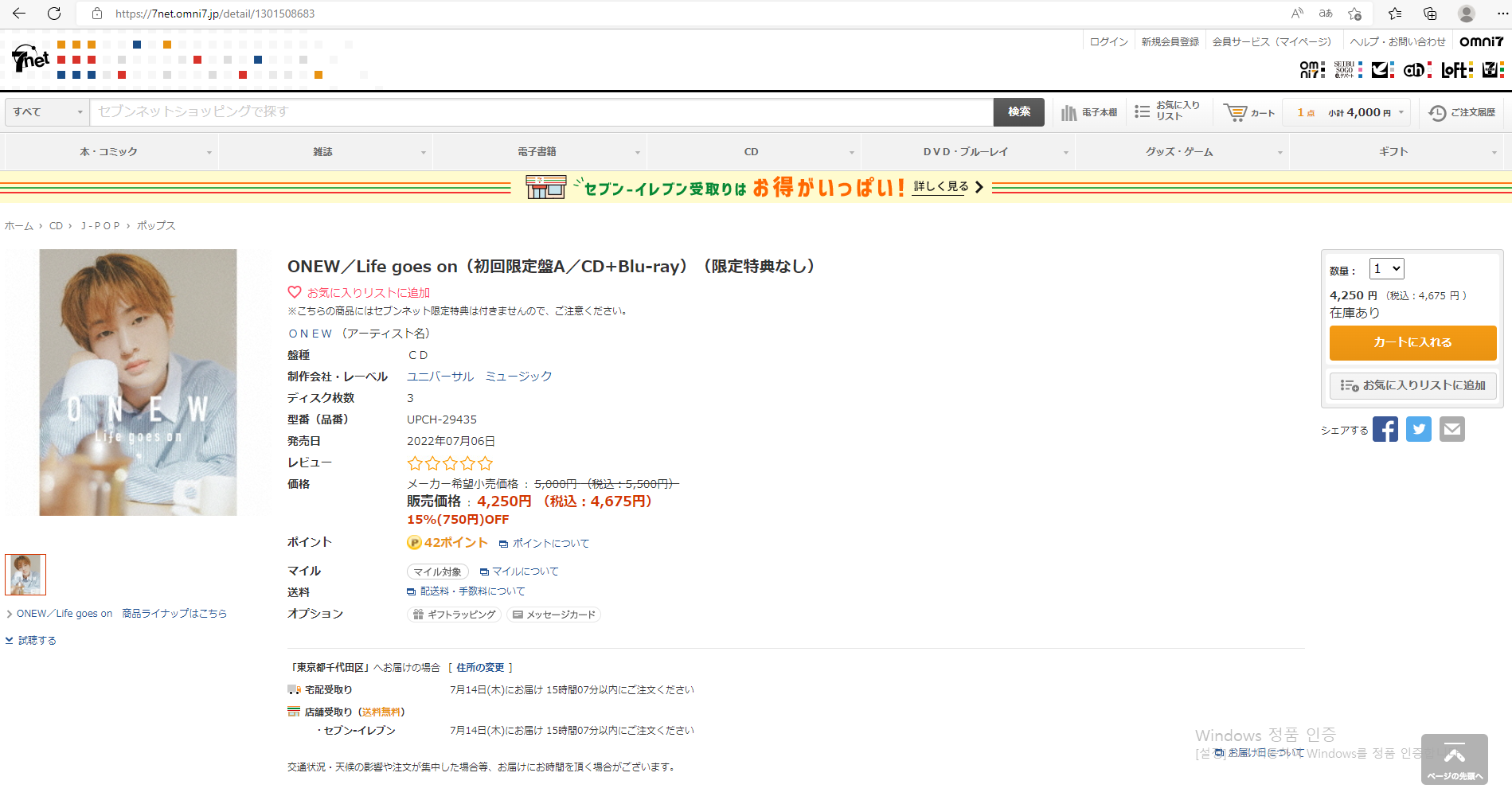The image size is (1512, 800).
Task: Click the 42 points coin icon
Action: pos(414,542)
